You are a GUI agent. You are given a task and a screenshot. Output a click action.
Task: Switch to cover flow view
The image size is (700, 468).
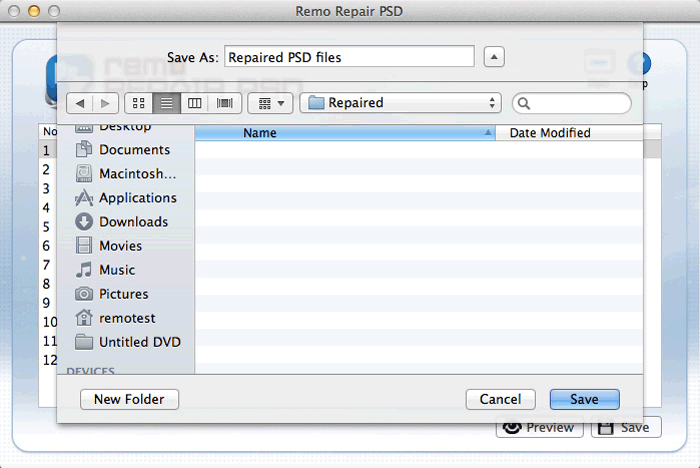point(225,104)
